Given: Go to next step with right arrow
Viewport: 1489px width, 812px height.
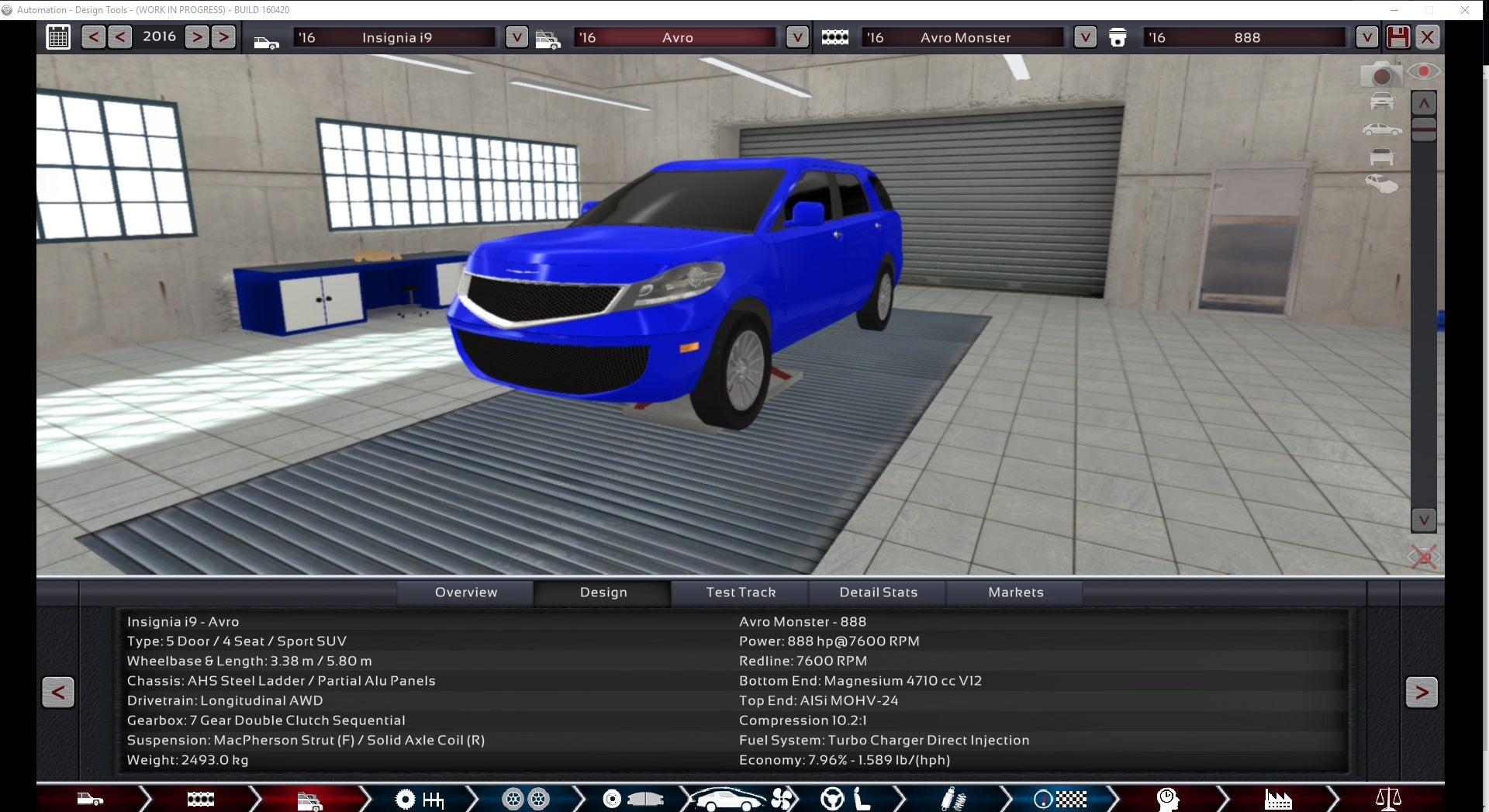Looking at the screenshot, I should pyautogui.click(x=1422, y=692).
